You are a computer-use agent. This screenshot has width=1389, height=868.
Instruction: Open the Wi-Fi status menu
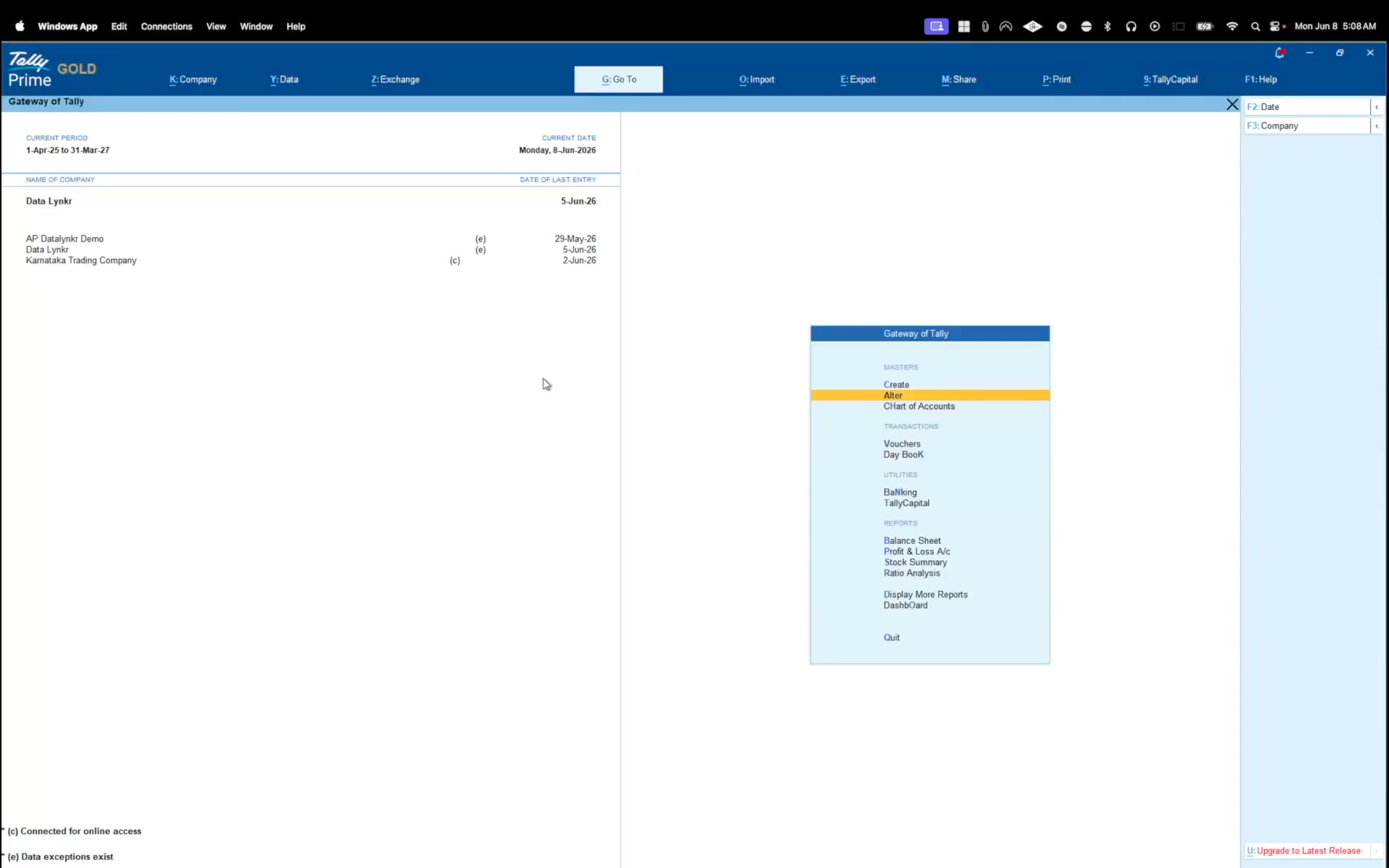click(1231, 26)
